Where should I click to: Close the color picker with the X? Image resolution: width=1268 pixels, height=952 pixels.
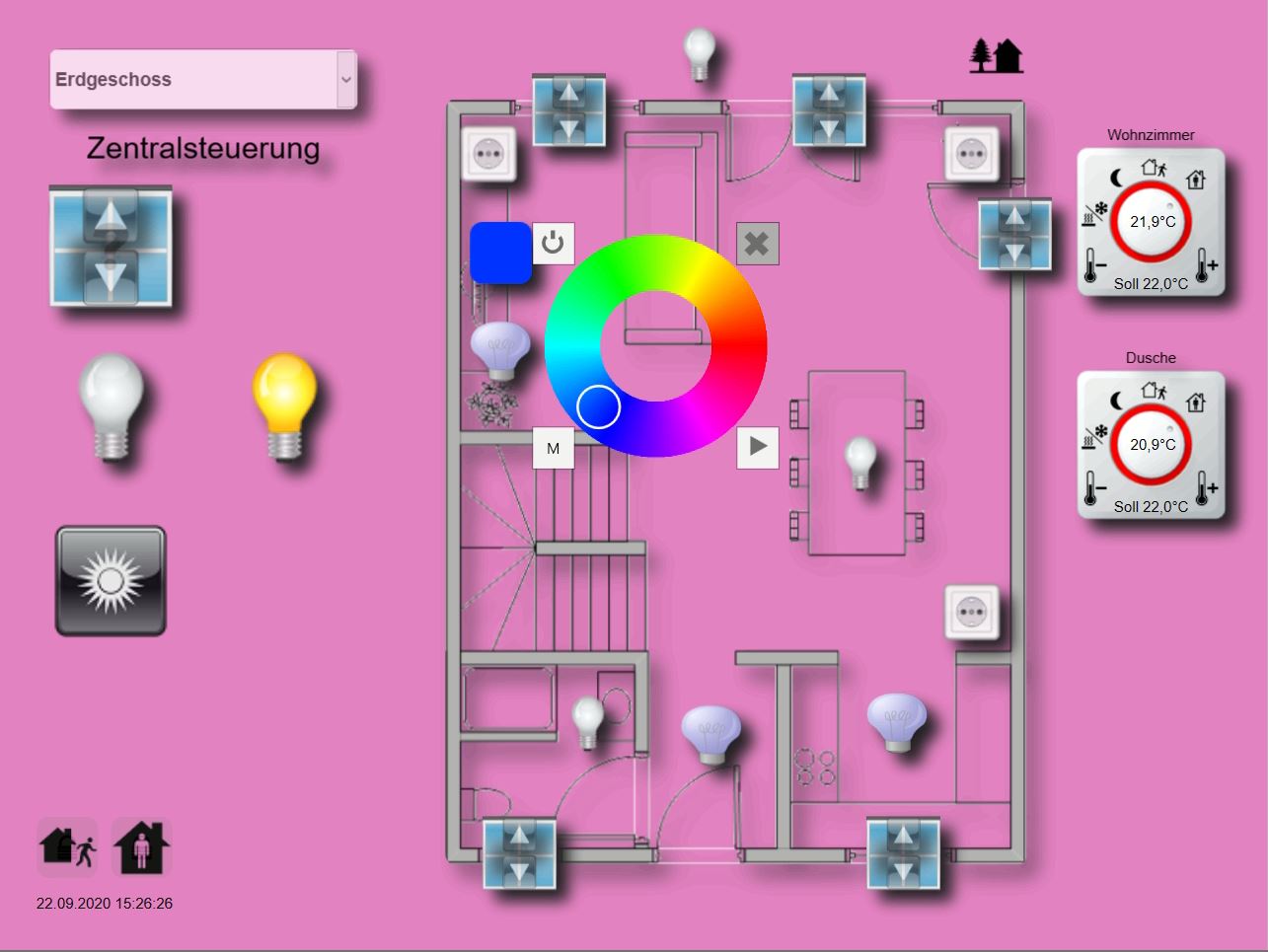[x=758, y=244]
